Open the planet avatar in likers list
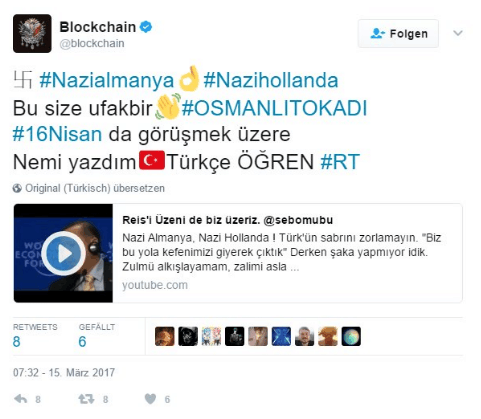This screenshot has height=419, width=481. 351,336
